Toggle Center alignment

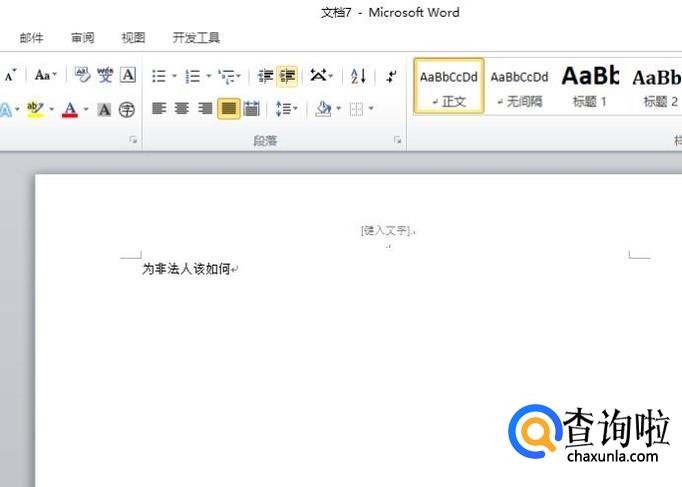pyautogui.click(x=181, y=108)
